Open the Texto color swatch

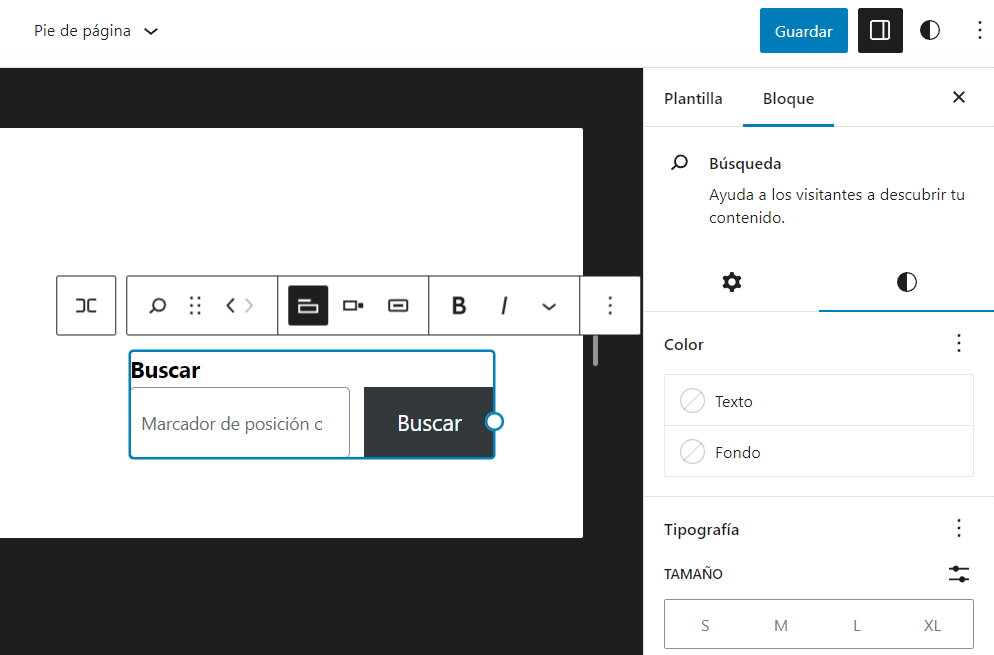coord(818,401)
